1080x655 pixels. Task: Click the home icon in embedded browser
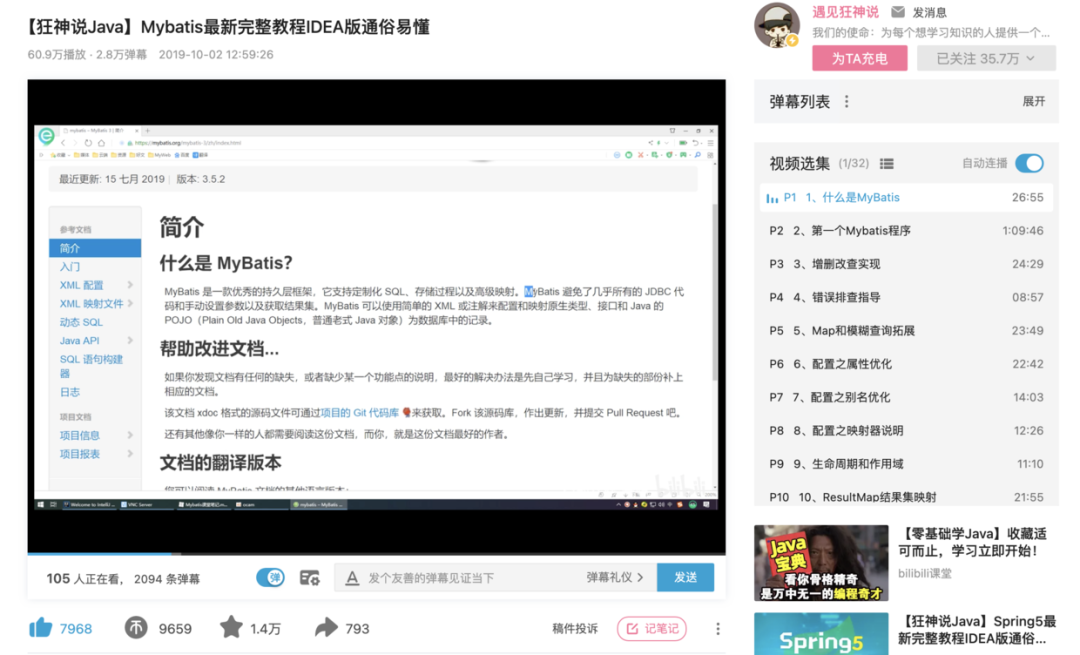click(x=101, y=143)
